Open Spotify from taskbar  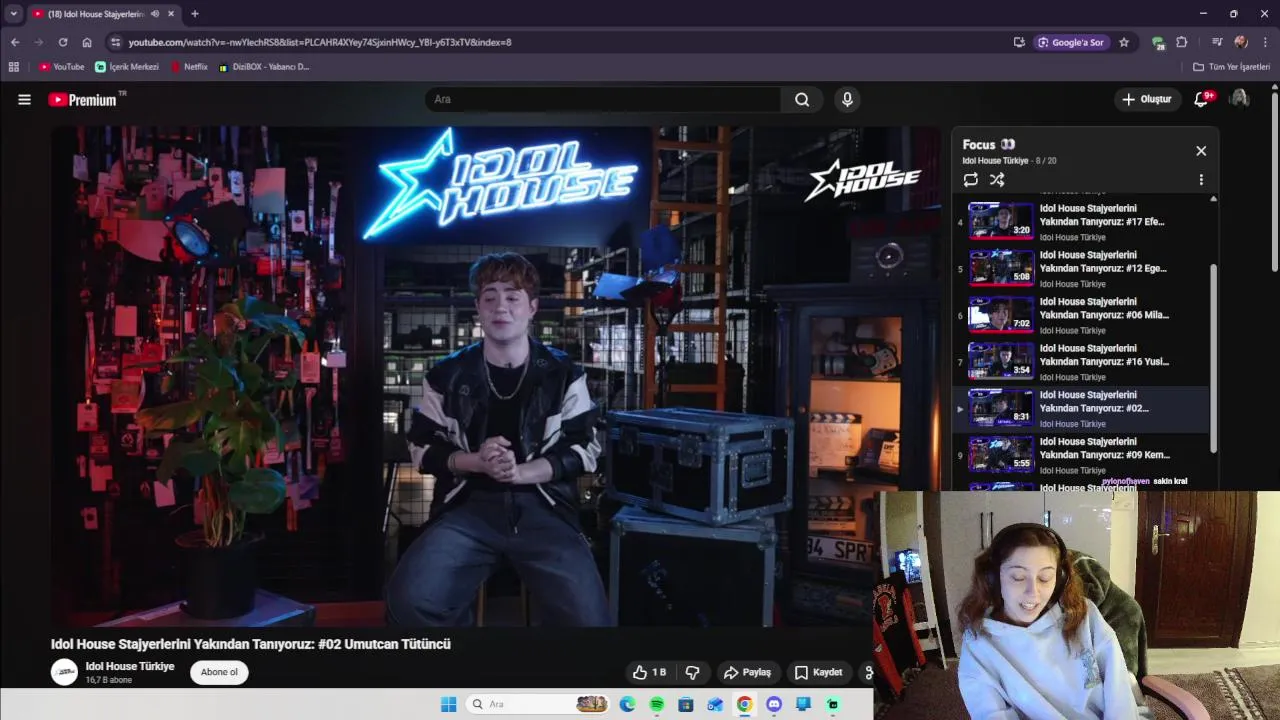pyautogui.click(x=656, y=704)
